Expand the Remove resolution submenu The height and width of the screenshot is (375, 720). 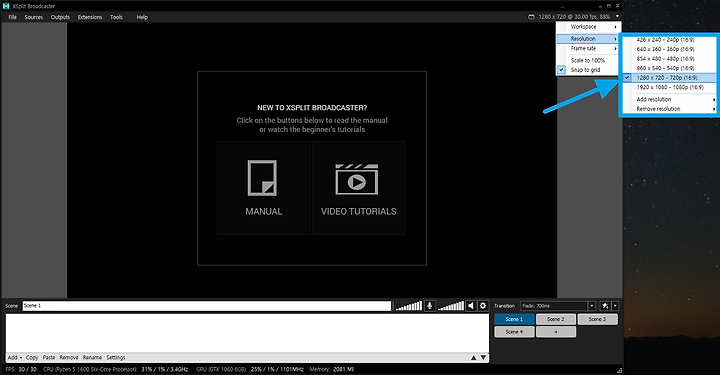pyautogui.click(x=669, y=109)
